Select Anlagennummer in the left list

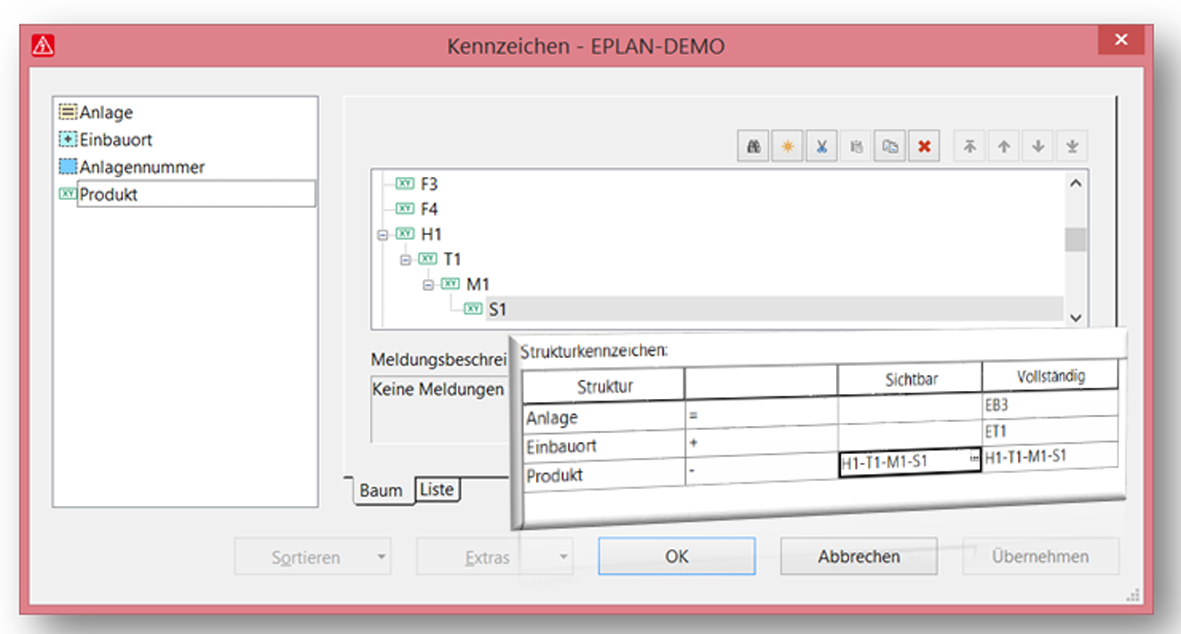(141, 167)
